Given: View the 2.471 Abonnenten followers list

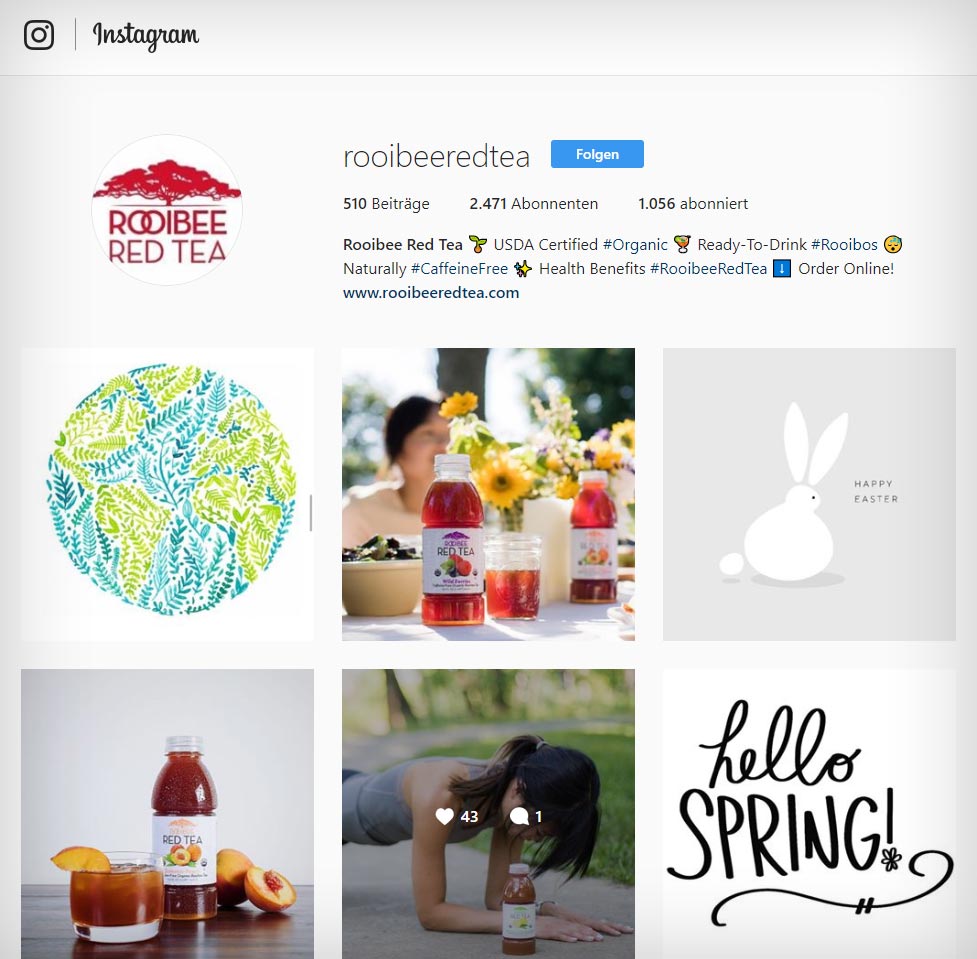Looking at the screenshot, I should pos(533,204).
